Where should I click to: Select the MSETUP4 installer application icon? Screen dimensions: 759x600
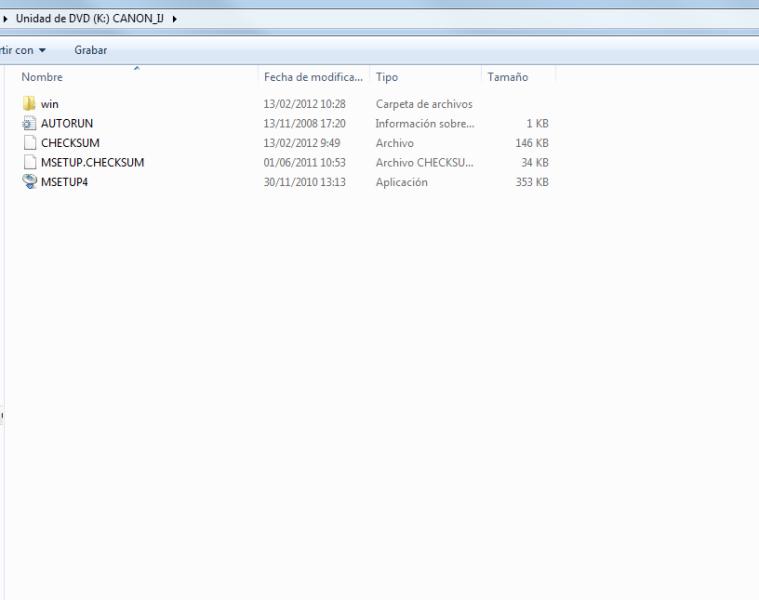point(30,181)
